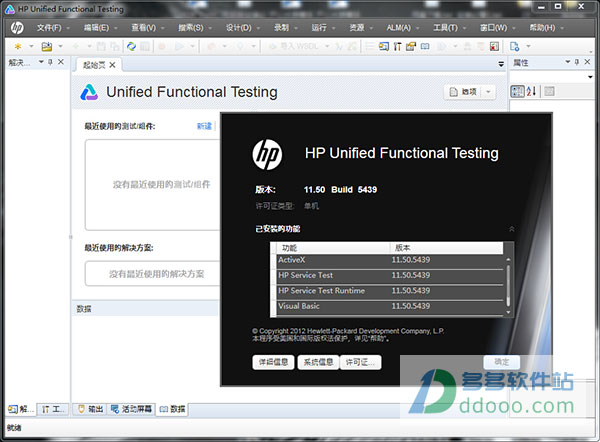Select the 起始页 document tab
600x442 pixels.
click(94, 65)
